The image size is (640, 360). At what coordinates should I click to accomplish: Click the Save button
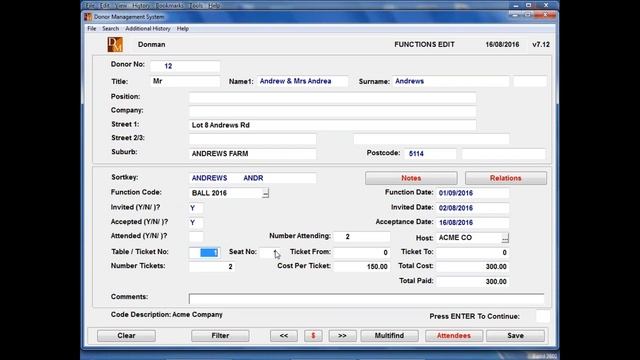516,336
